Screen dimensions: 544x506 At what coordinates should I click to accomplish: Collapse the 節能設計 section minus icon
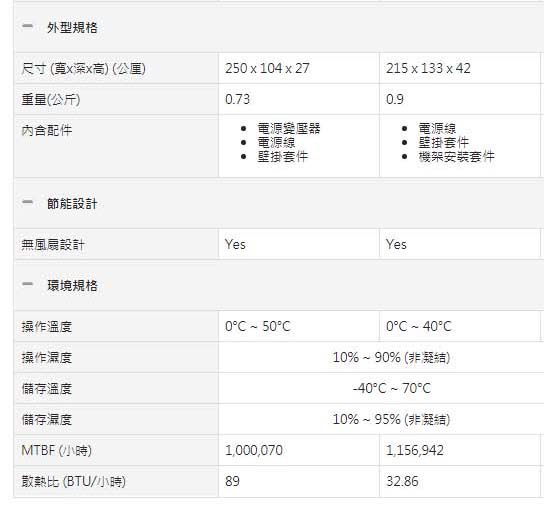(27, 202)
